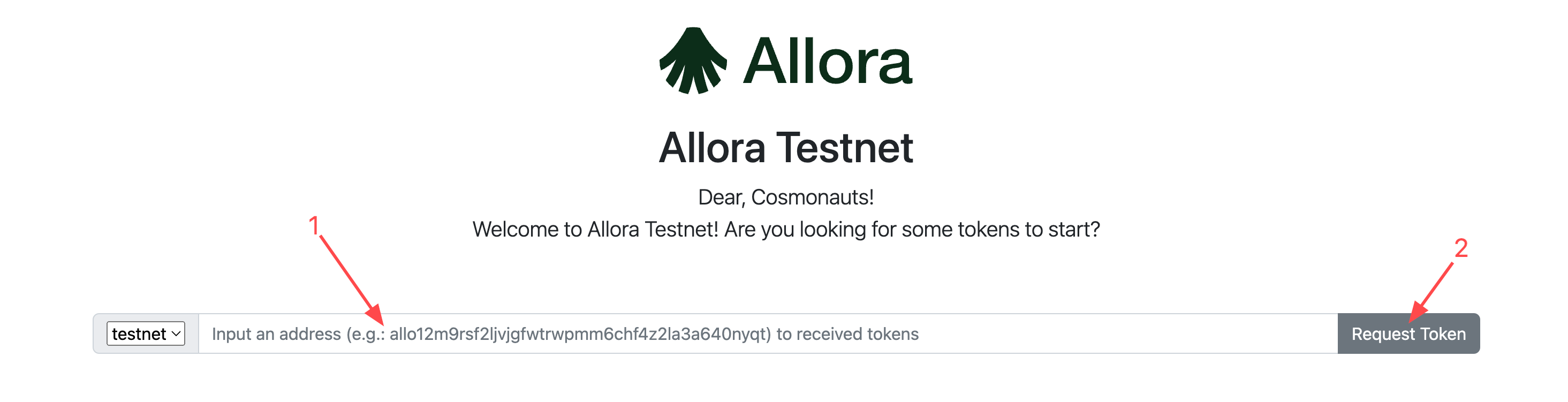Viewport: 1568px width, 402px height.
Task: Open the testnet network dropdown
Action: 146,334
